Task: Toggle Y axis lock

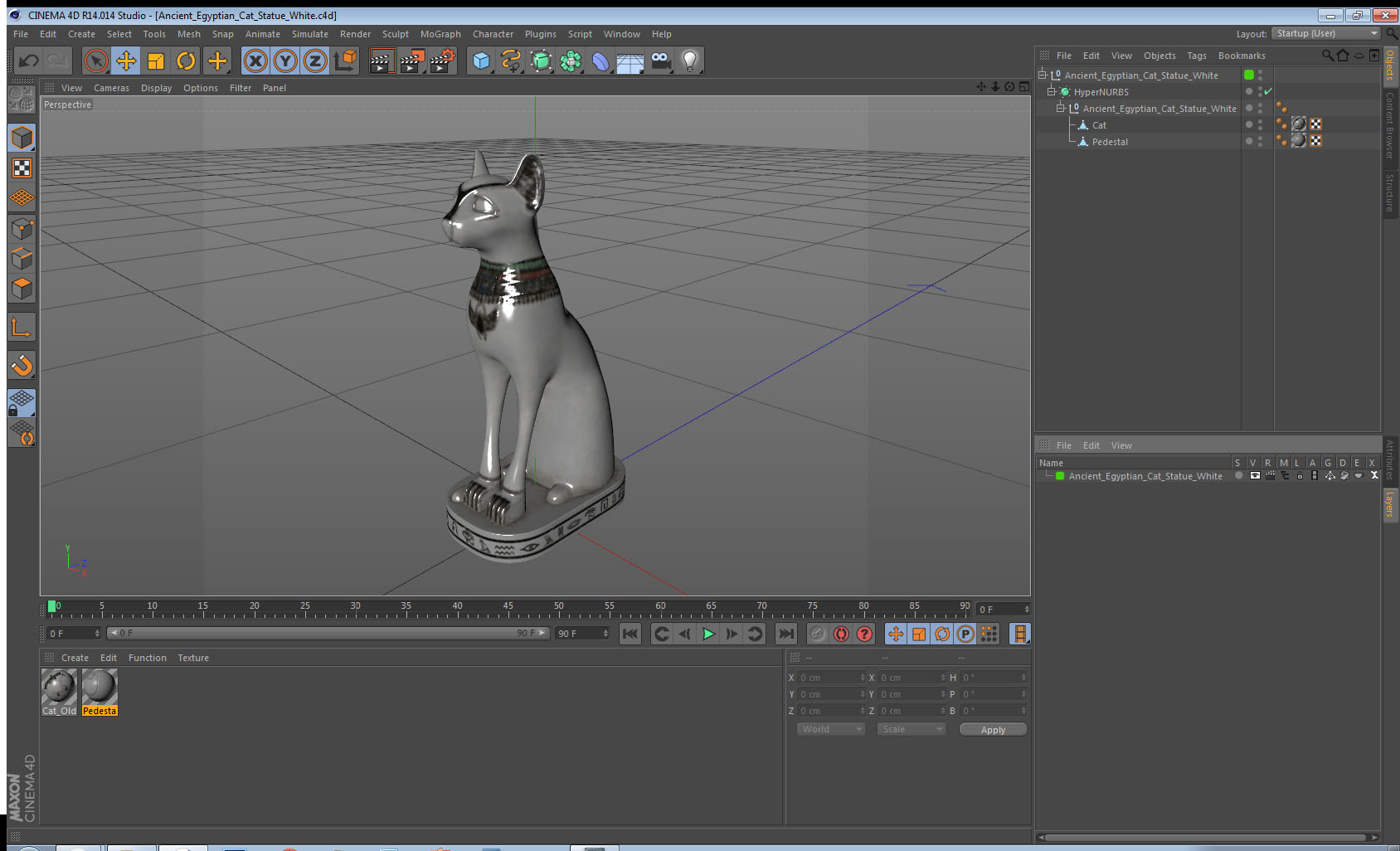Action: click(x=285, y=61)
